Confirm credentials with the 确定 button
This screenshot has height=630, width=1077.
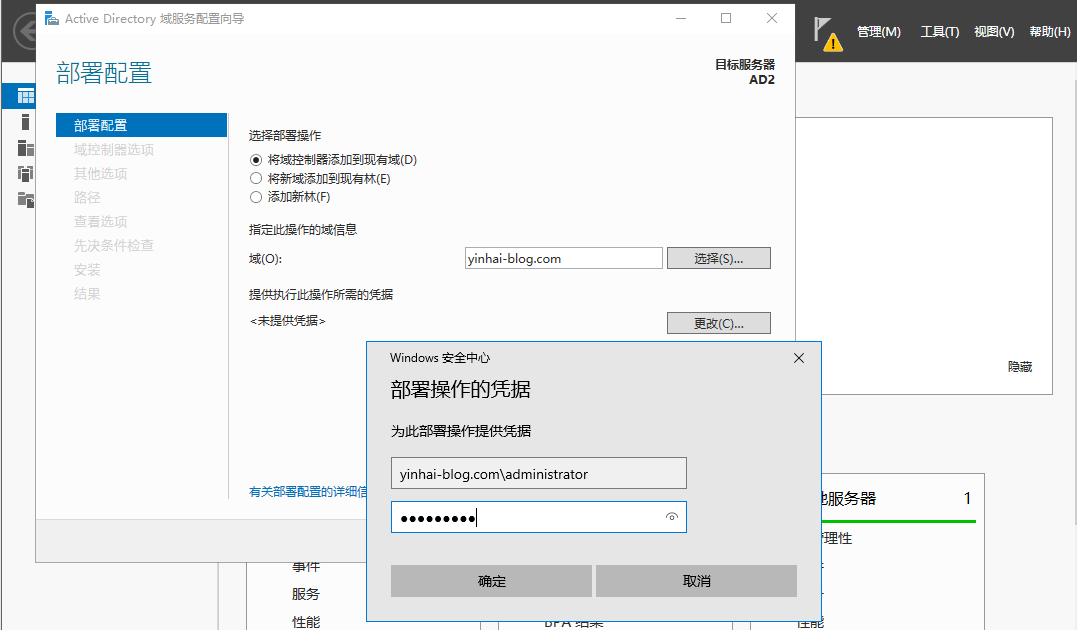point(491,581)
